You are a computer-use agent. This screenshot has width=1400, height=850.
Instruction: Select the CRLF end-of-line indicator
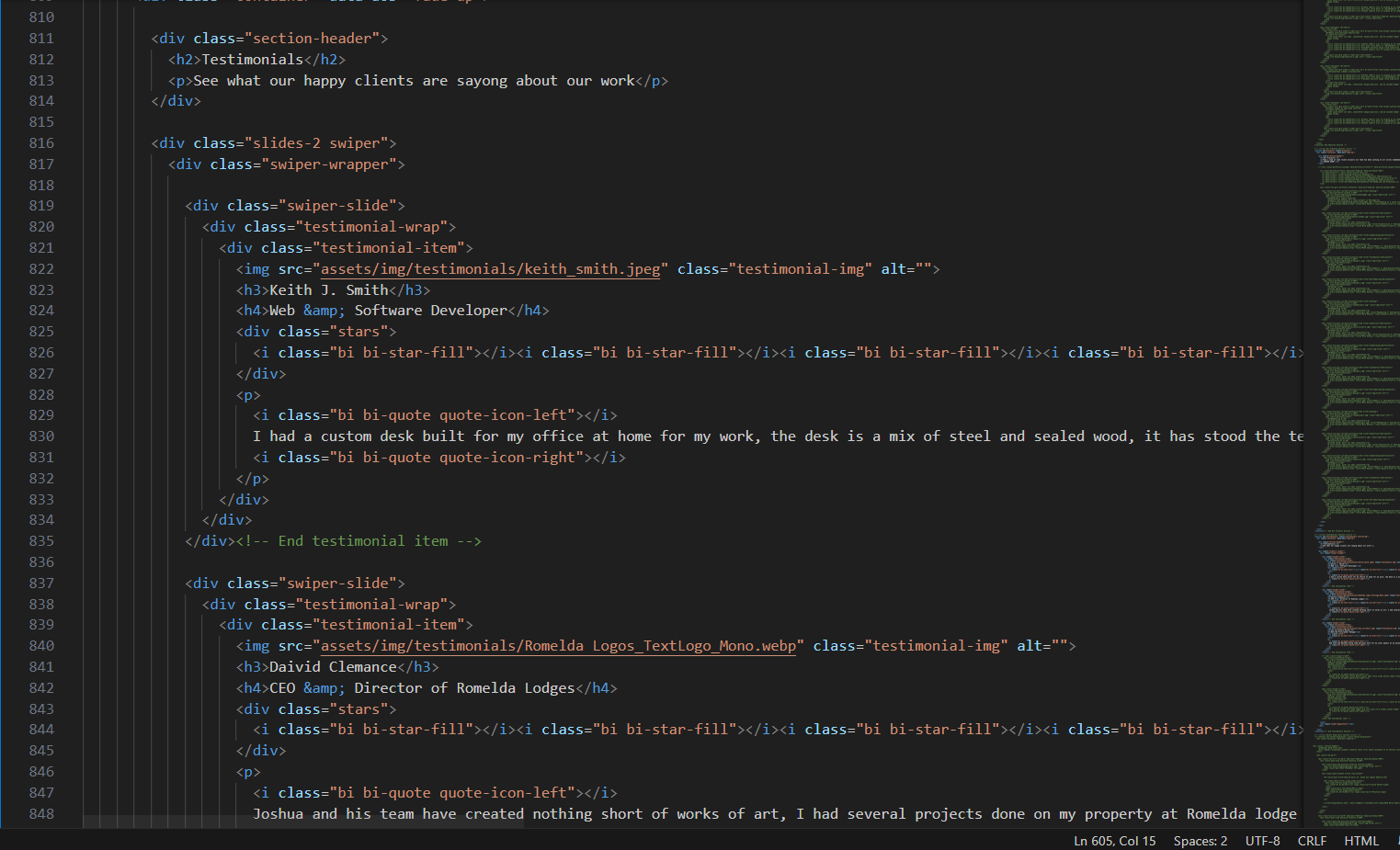point(1312,841)
